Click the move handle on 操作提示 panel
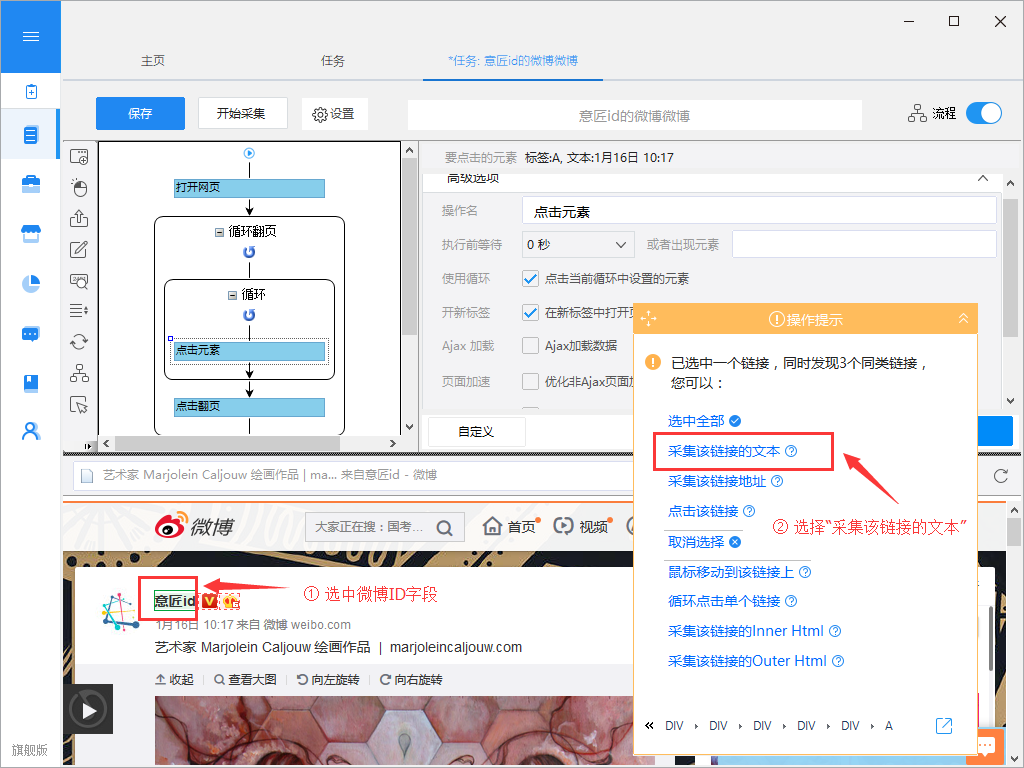Viewport: 1024px width, 768px height. pyautogui.click(x=648, y=319)
